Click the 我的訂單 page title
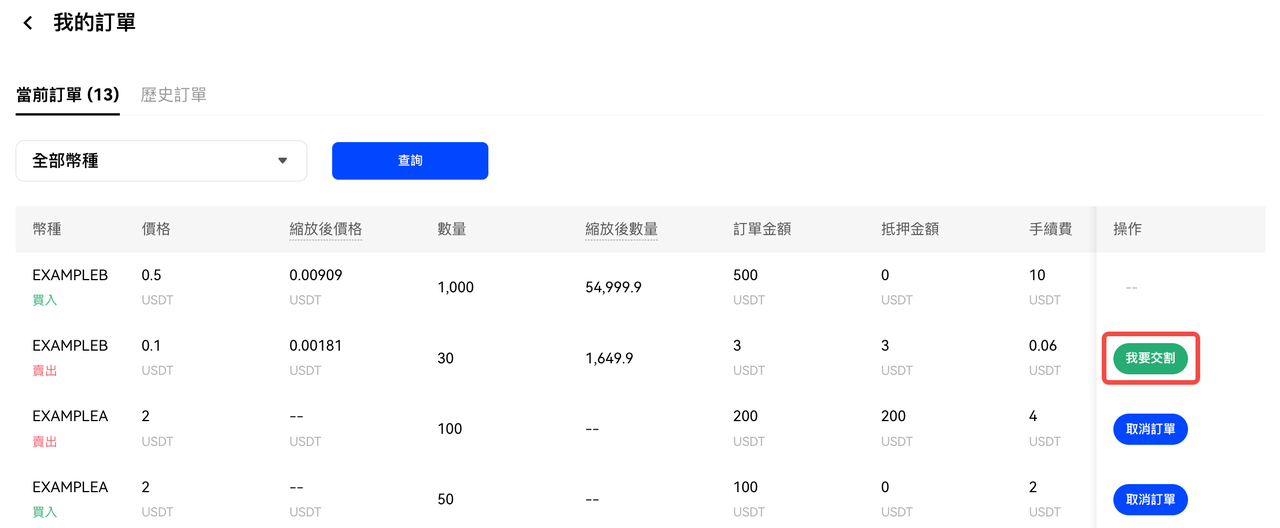Viewport: 1280px width, 528px height. coord(94,23)
